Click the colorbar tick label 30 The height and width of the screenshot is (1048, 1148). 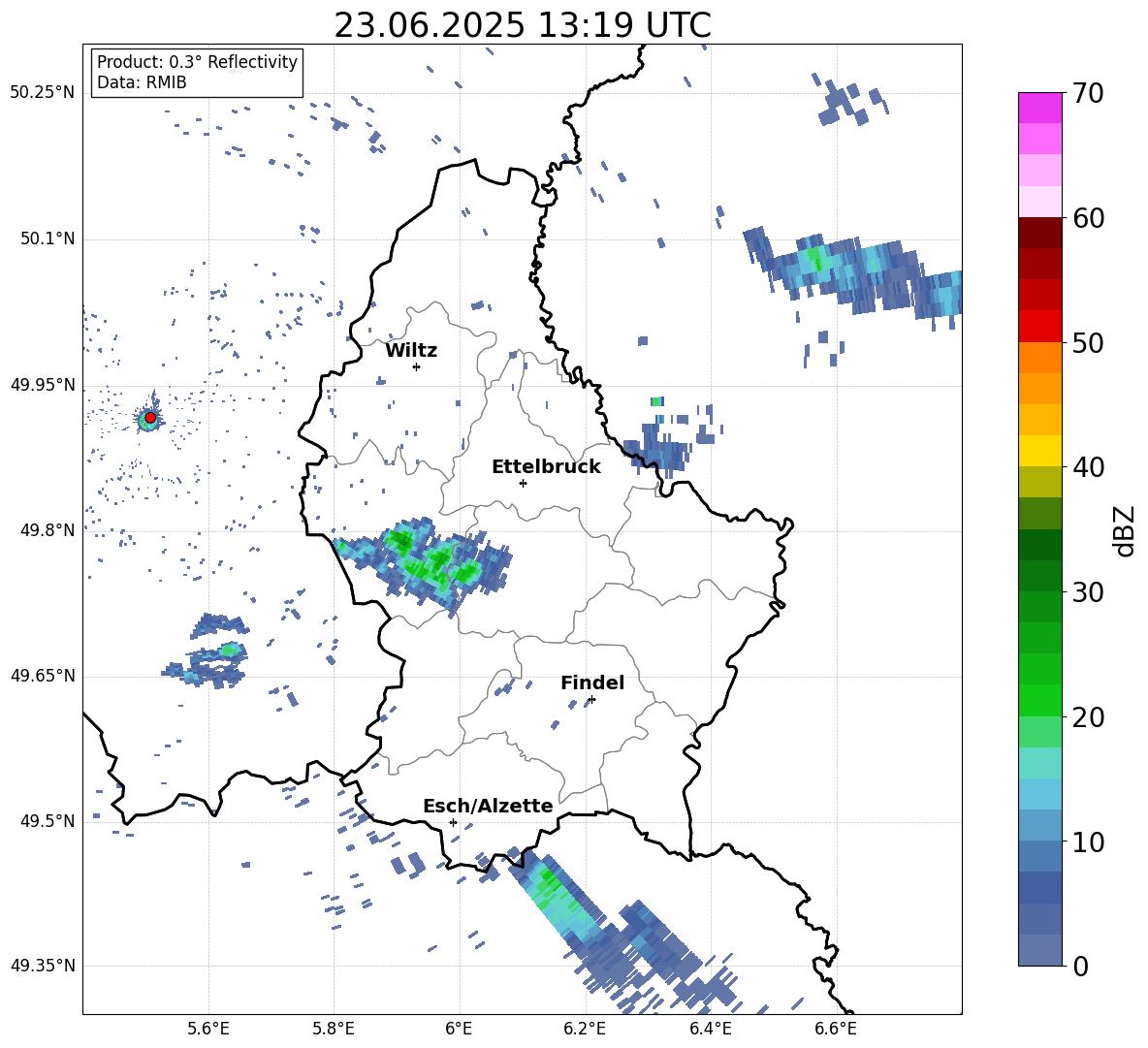(1088, 592)
